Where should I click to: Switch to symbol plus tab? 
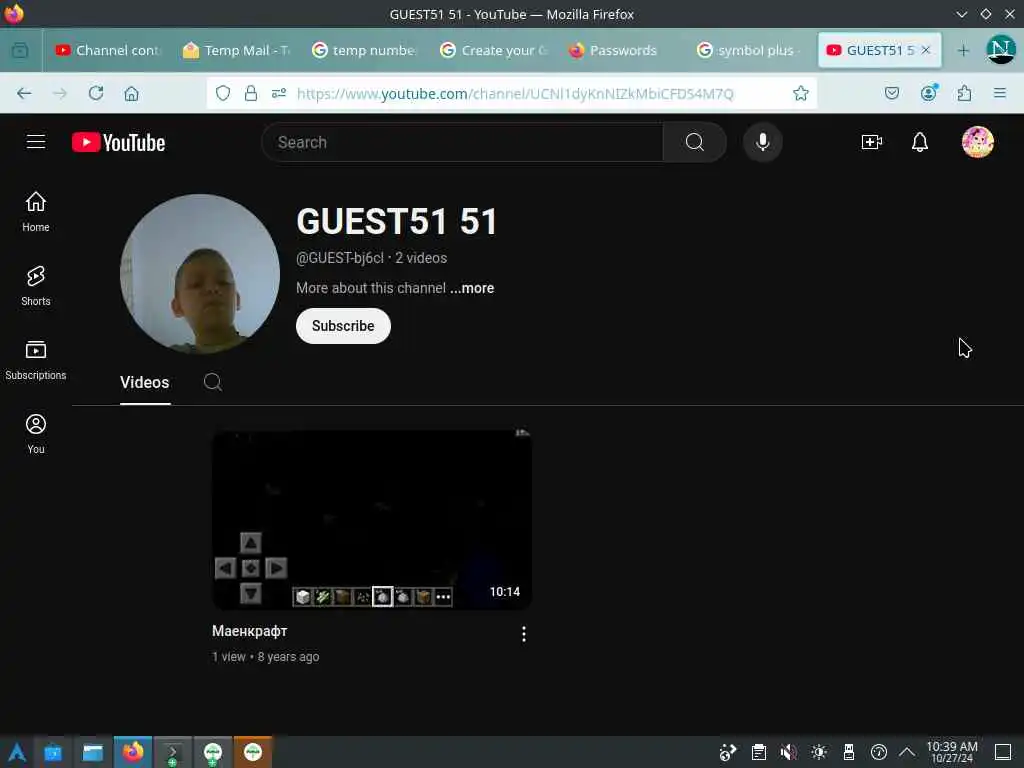click(x=749, y=50)
